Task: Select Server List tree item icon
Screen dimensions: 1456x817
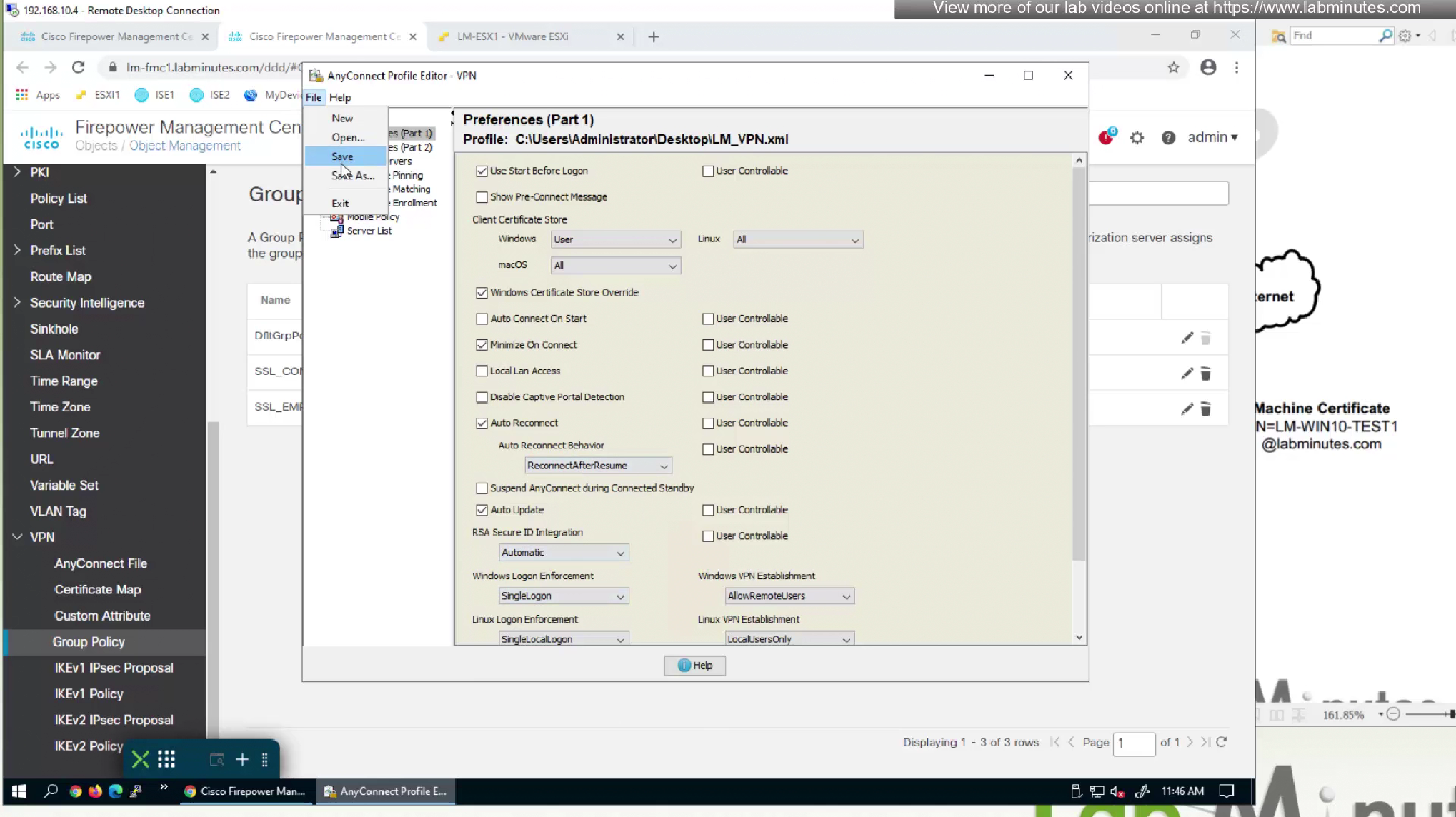Action: point(336,231)
